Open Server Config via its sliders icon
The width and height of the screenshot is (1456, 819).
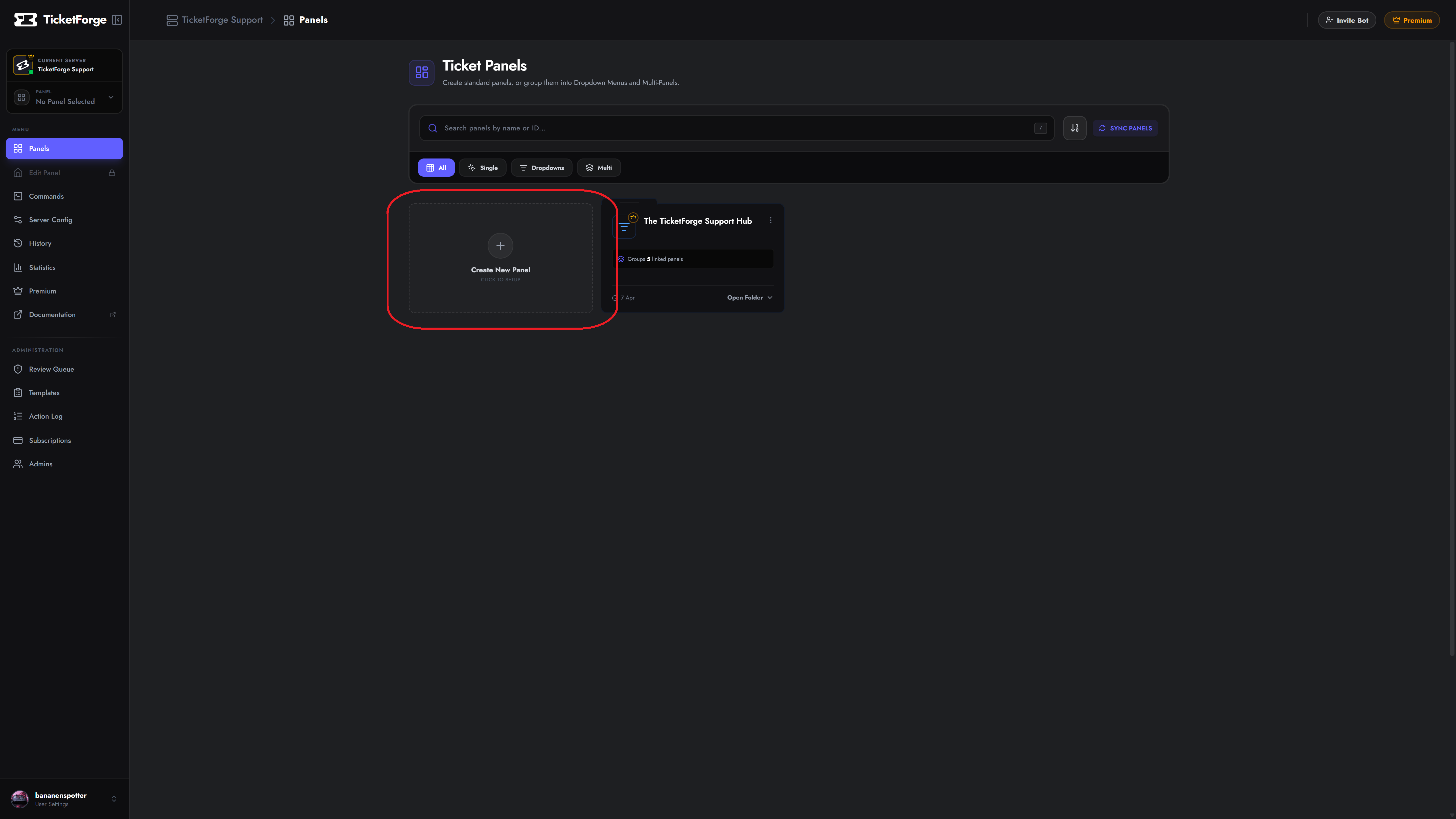point(18,220)
